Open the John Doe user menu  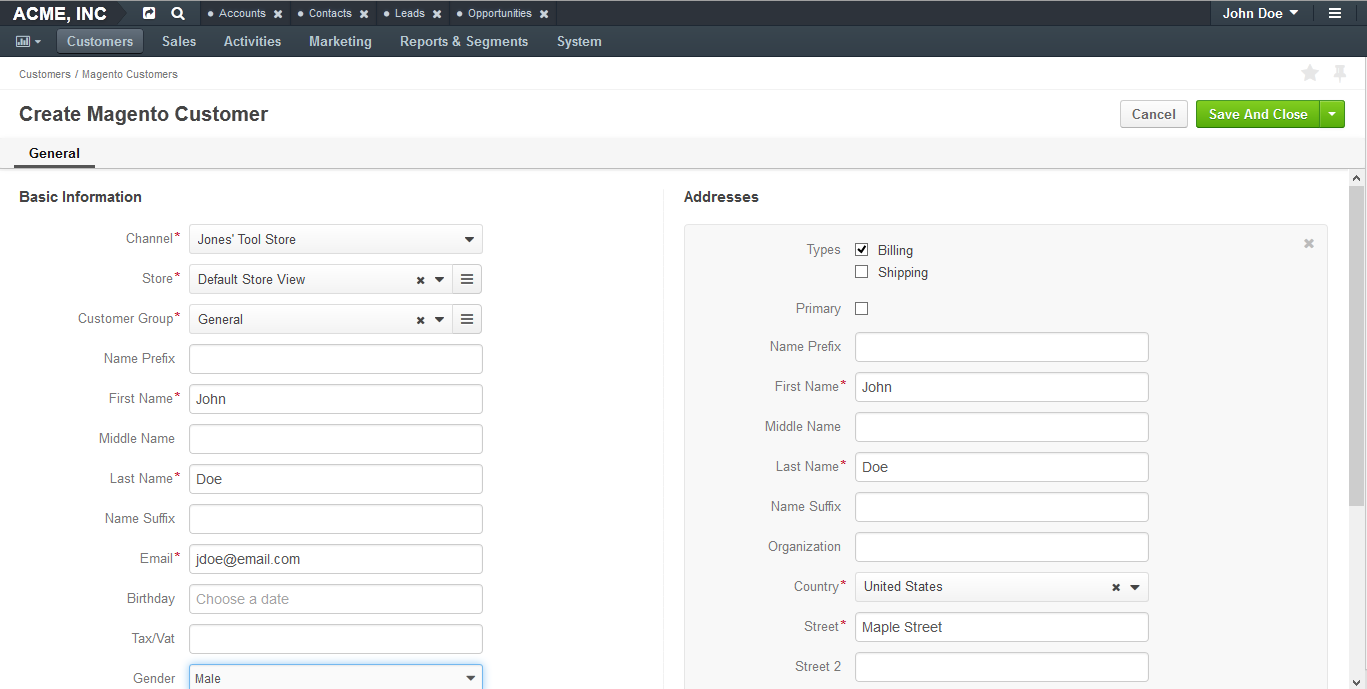click(1260, 13)
